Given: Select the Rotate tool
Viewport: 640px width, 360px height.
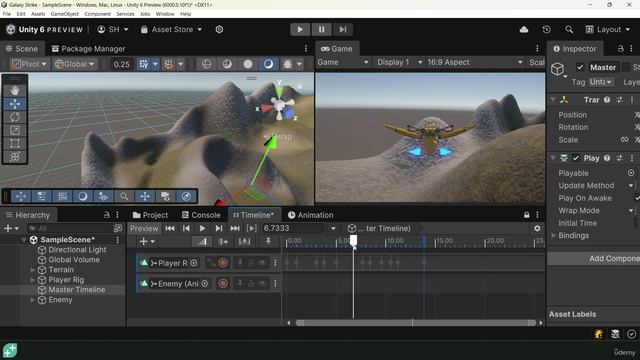Looking at the screenshot, I should click(15, 117).
